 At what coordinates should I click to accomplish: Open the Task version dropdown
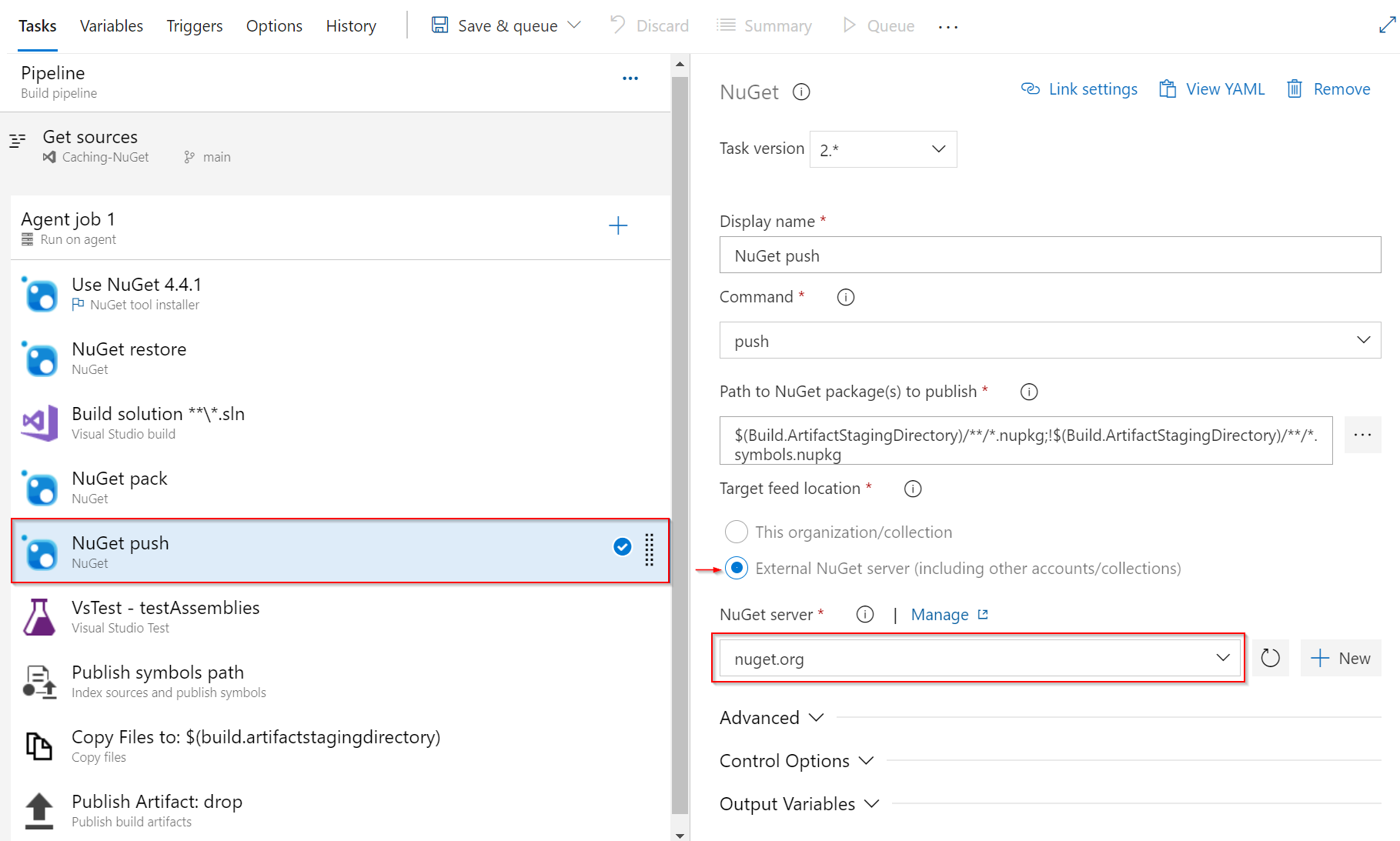click(x=882, y=149)
